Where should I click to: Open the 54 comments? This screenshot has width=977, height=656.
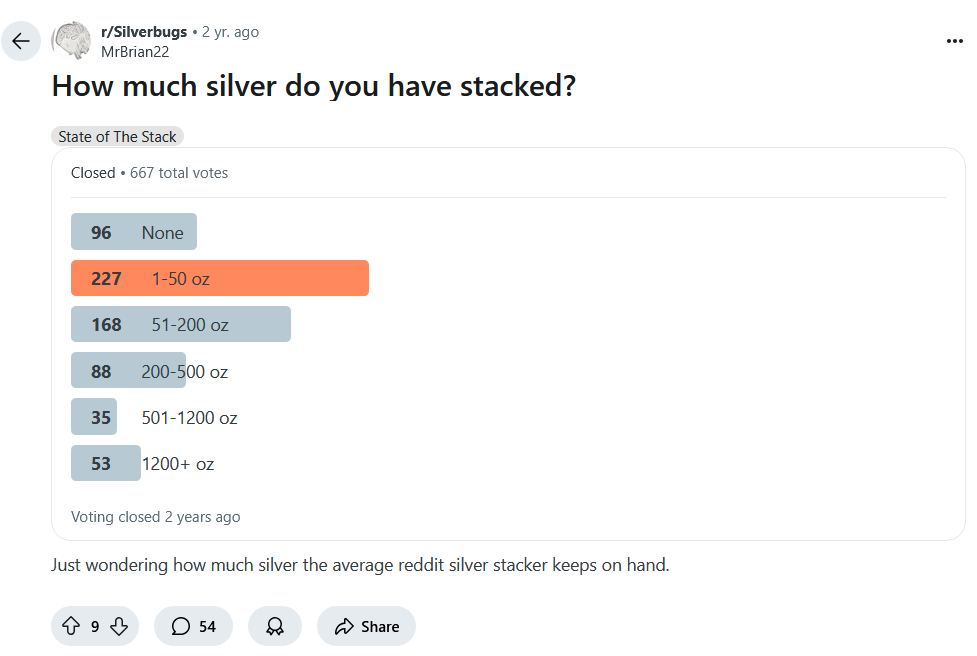[x=194, y=626]
